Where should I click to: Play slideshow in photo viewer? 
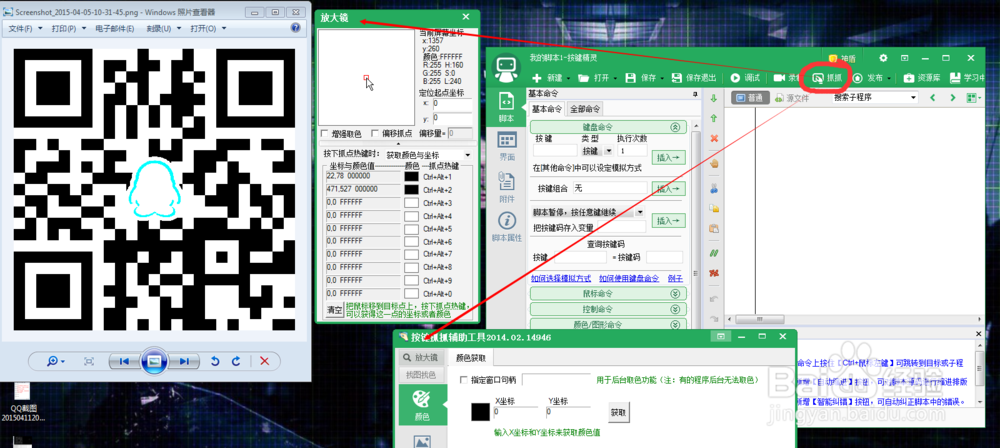154,361
